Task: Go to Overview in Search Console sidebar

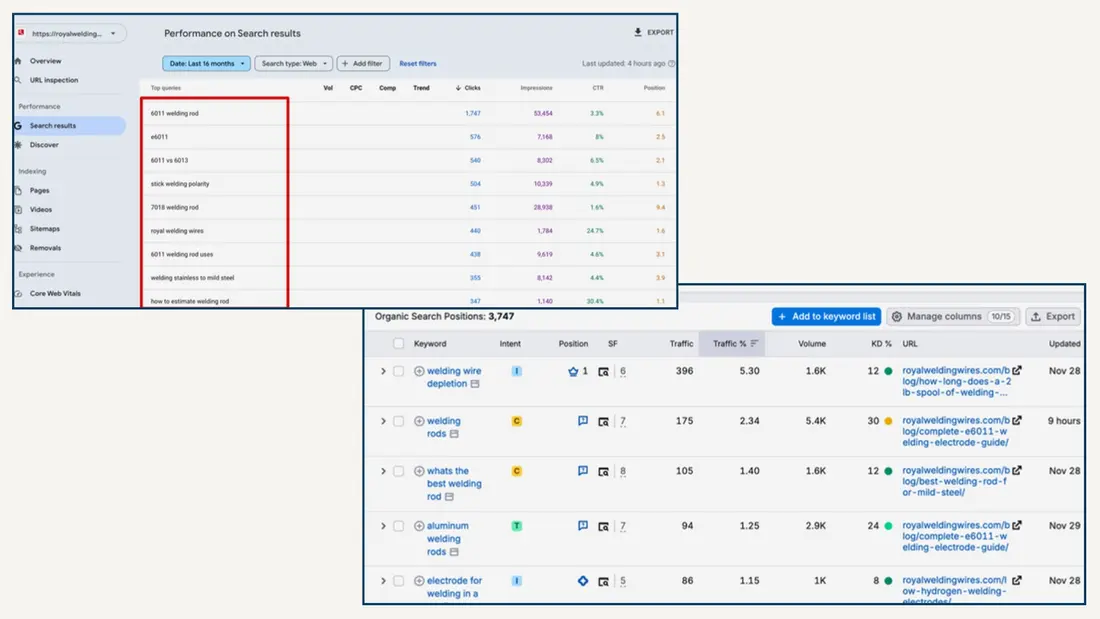Action: [45, 61]
